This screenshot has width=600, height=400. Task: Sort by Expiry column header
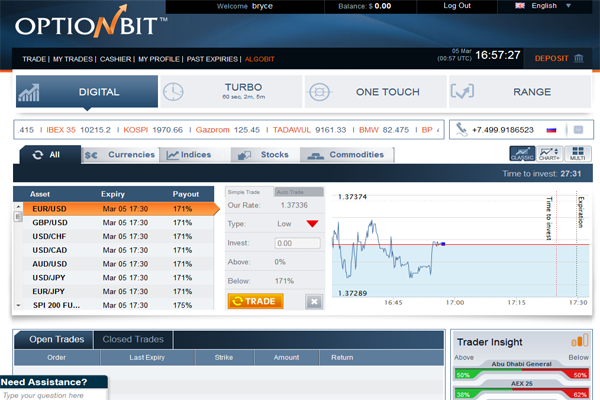pos(113,194)
